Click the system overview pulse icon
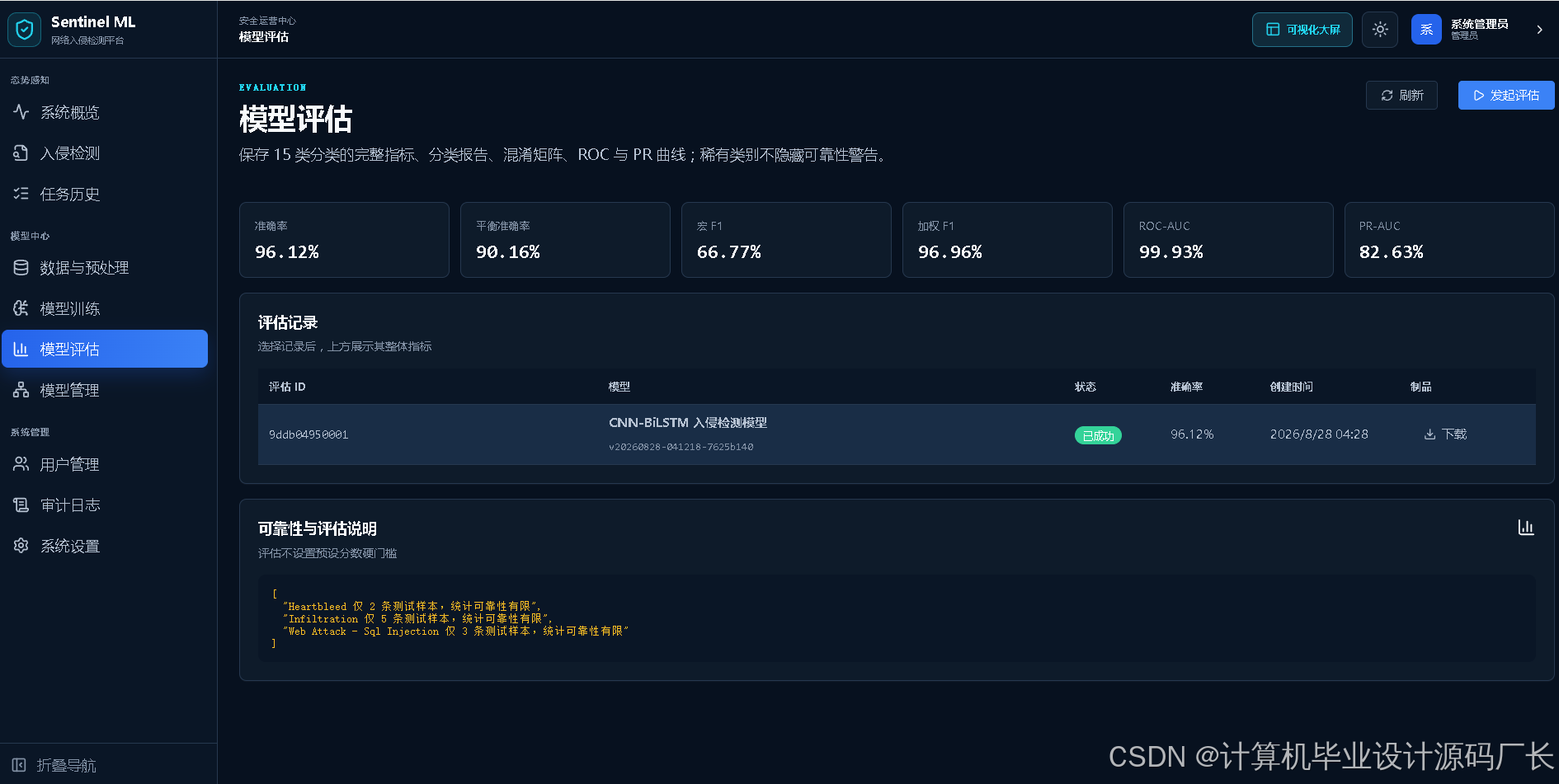Image resolution: width=1559 pixels, height=784 pixels. pos(21,112)
